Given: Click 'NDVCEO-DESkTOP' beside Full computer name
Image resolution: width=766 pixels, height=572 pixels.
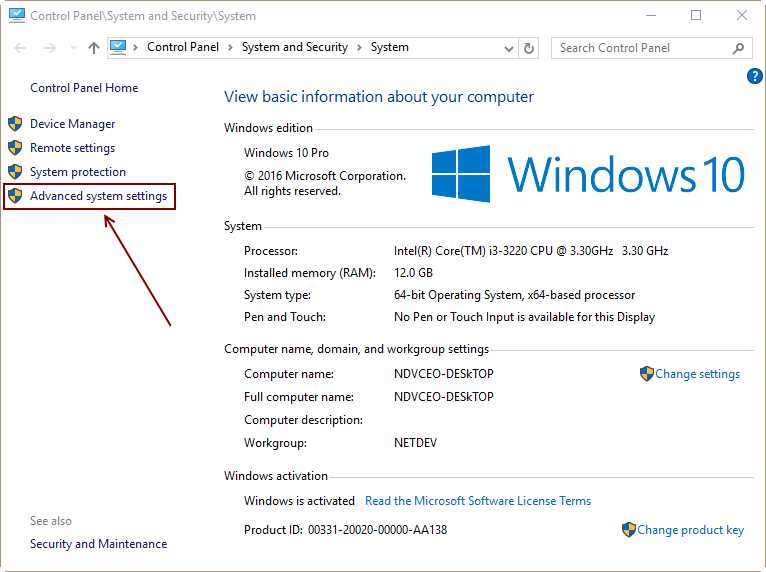Looking at the screenshot, I should pyautogui.click(x=444, y=397).
